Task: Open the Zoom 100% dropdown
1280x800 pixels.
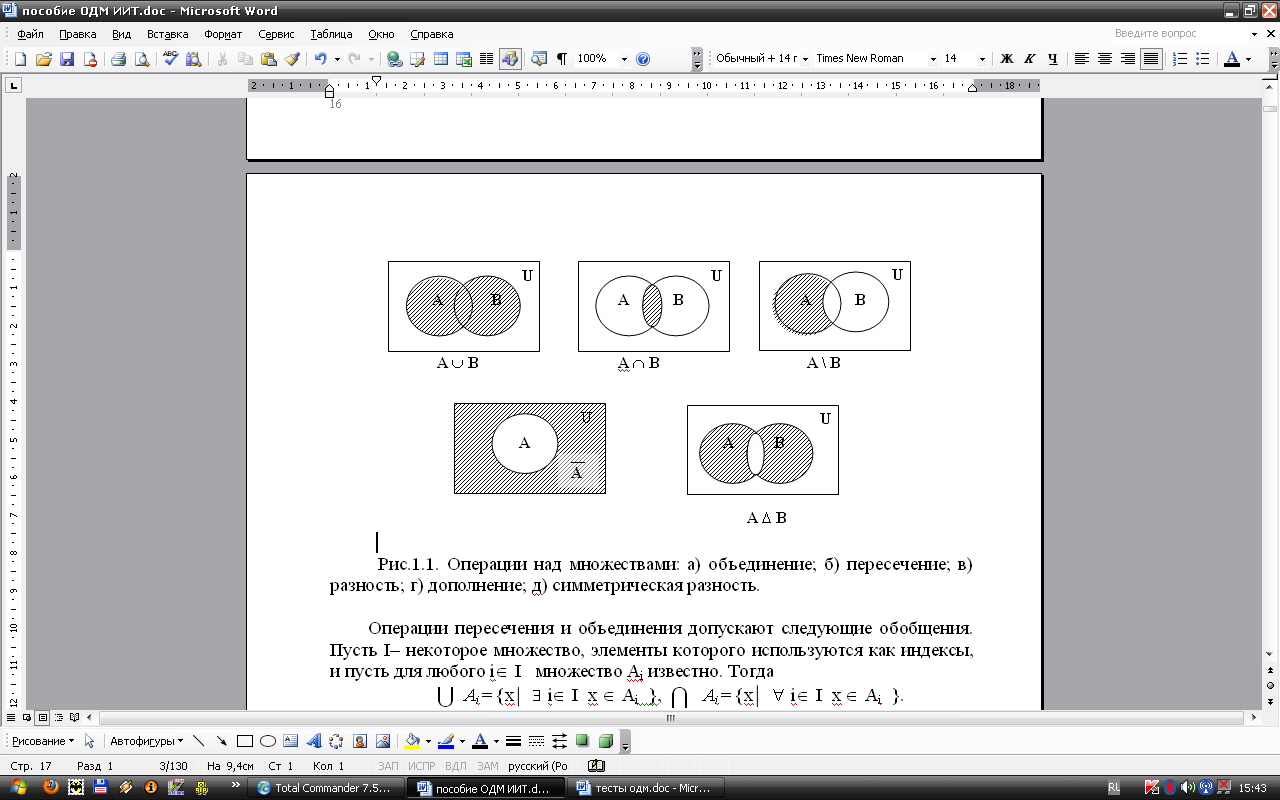Action: [624, 59]
